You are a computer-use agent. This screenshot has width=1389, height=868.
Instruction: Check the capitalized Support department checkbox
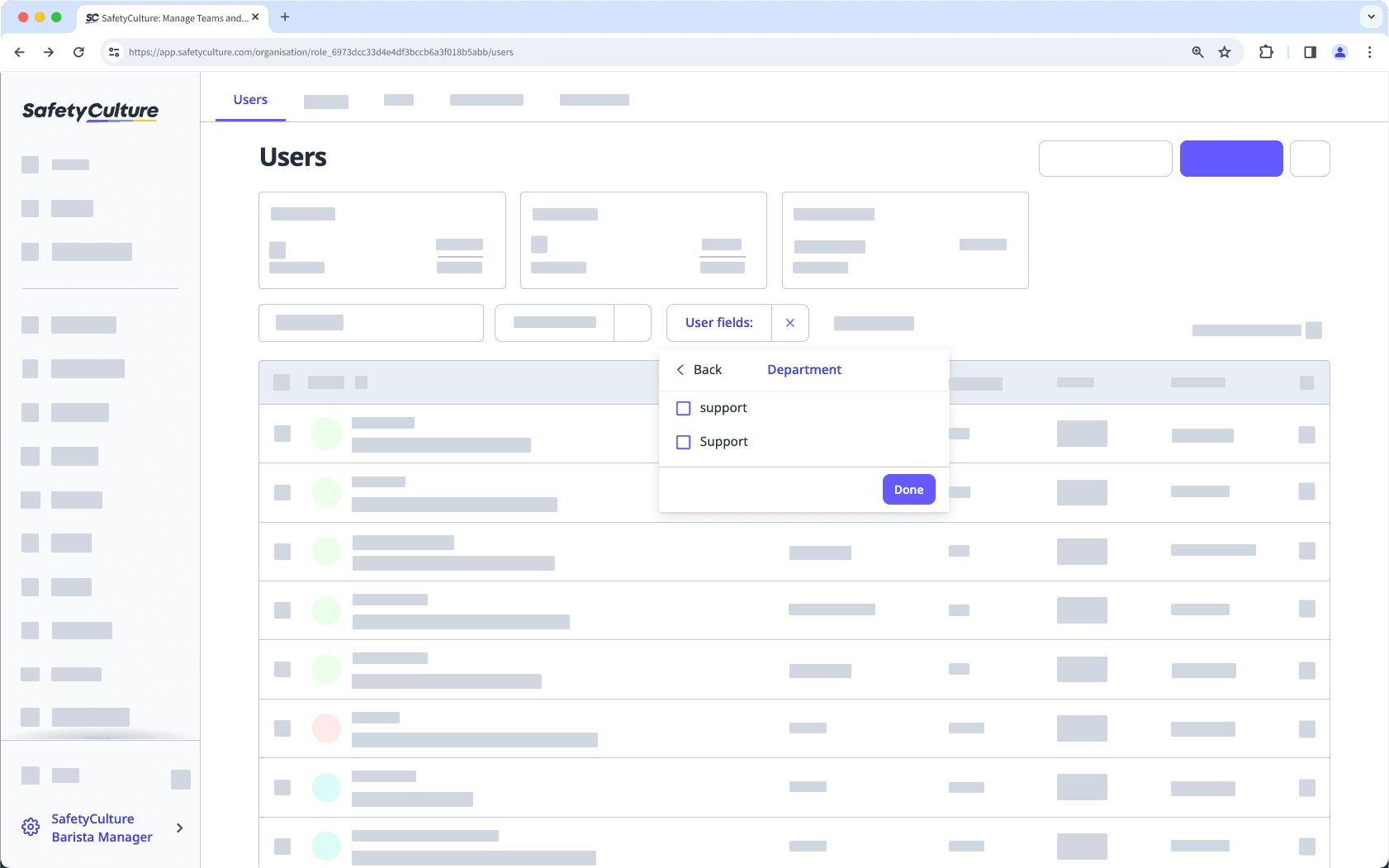pyautogui.click(x=683, y=442)
